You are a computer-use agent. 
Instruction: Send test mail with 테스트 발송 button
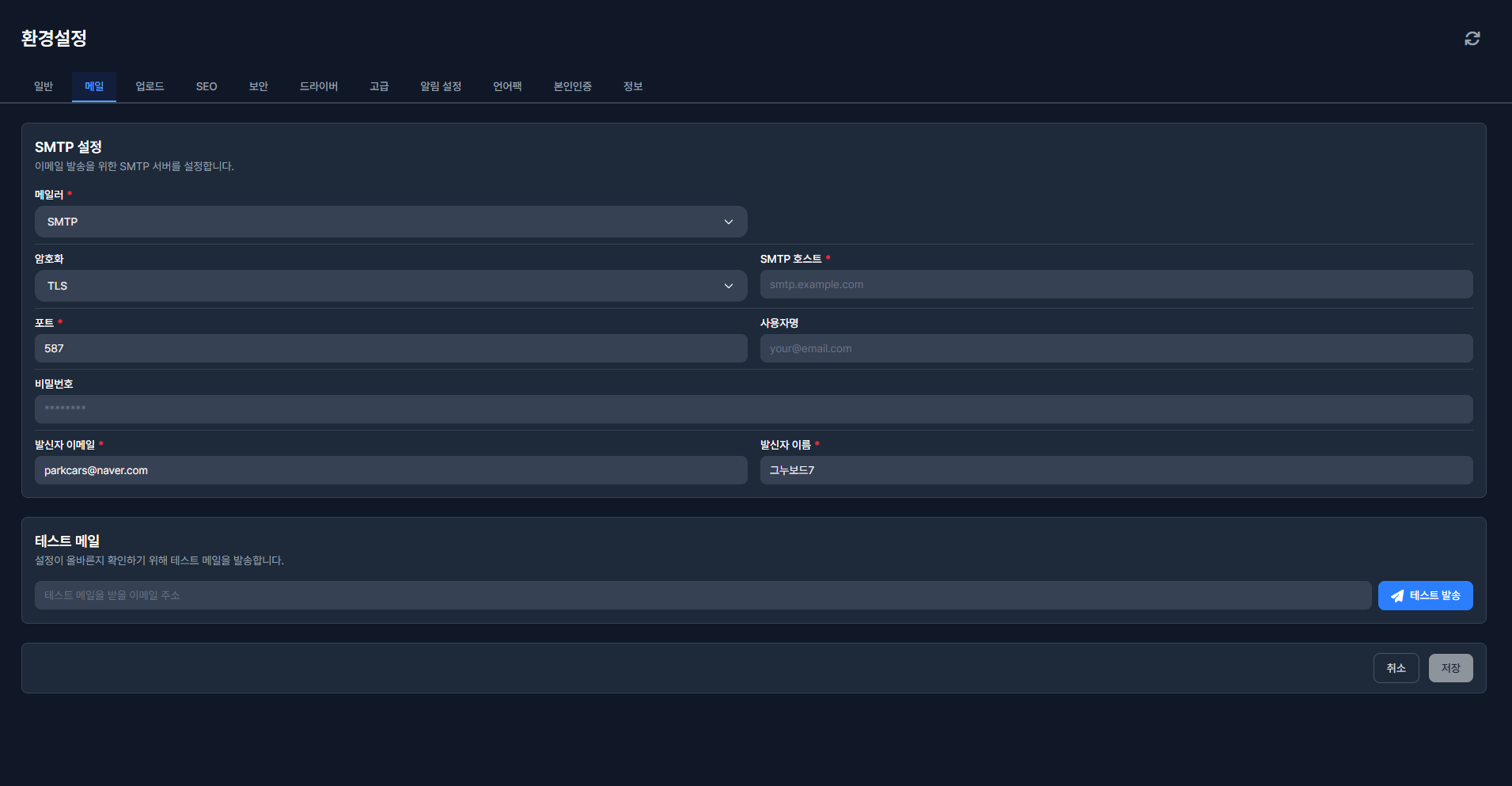coord(1425,595)
